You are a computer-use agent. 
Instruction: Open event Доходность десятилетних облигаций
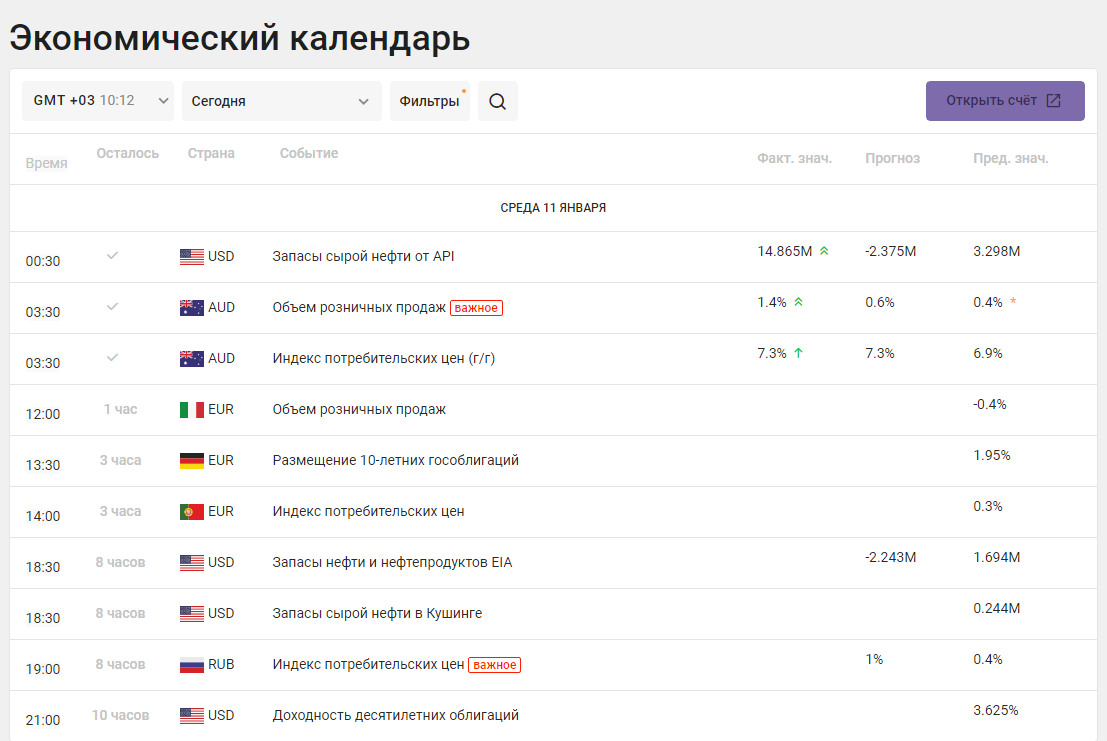[395, 715]
